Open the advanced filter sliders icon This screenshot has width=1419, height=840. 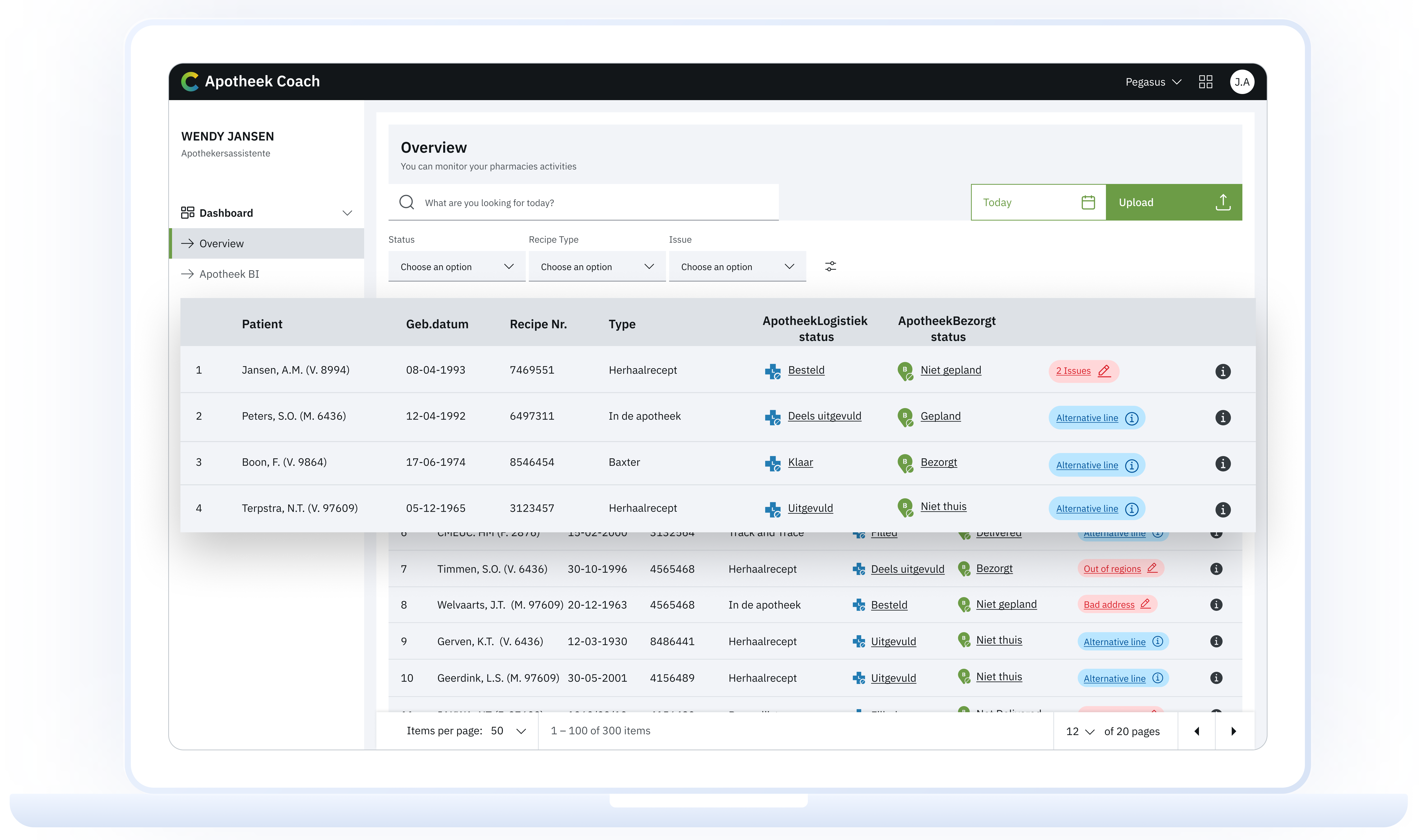click(x=830, y=266)
